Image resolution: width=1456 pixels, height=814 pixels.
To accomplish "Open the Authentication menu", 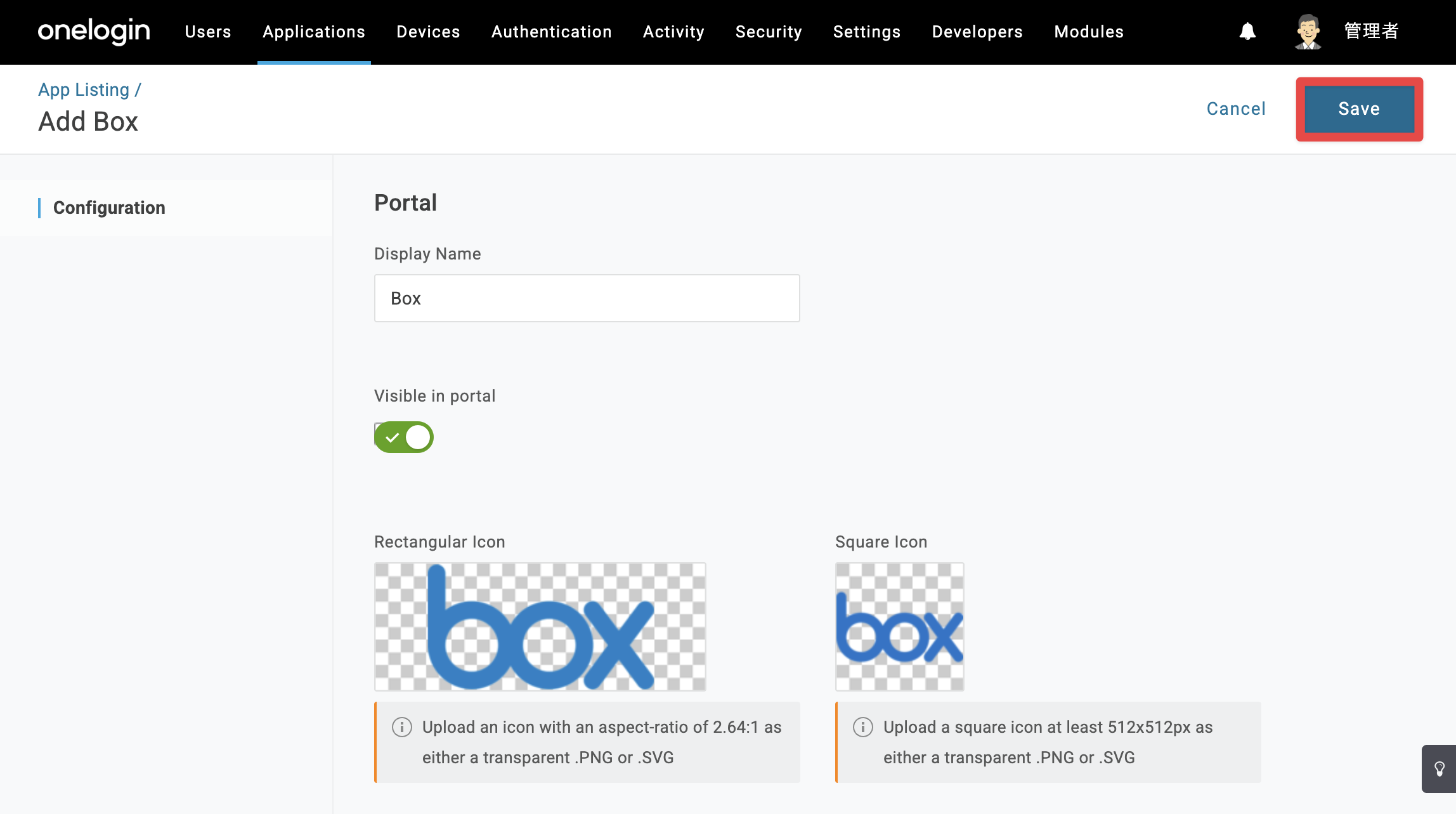I will pos(552,32).
